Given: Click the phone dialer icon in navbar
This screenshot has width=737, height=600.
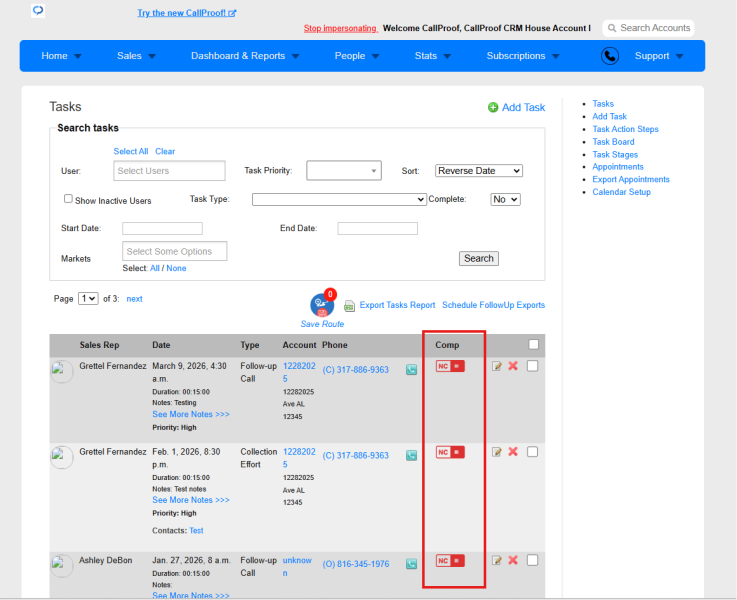Looking at the screenshot, I should [610, 56].
